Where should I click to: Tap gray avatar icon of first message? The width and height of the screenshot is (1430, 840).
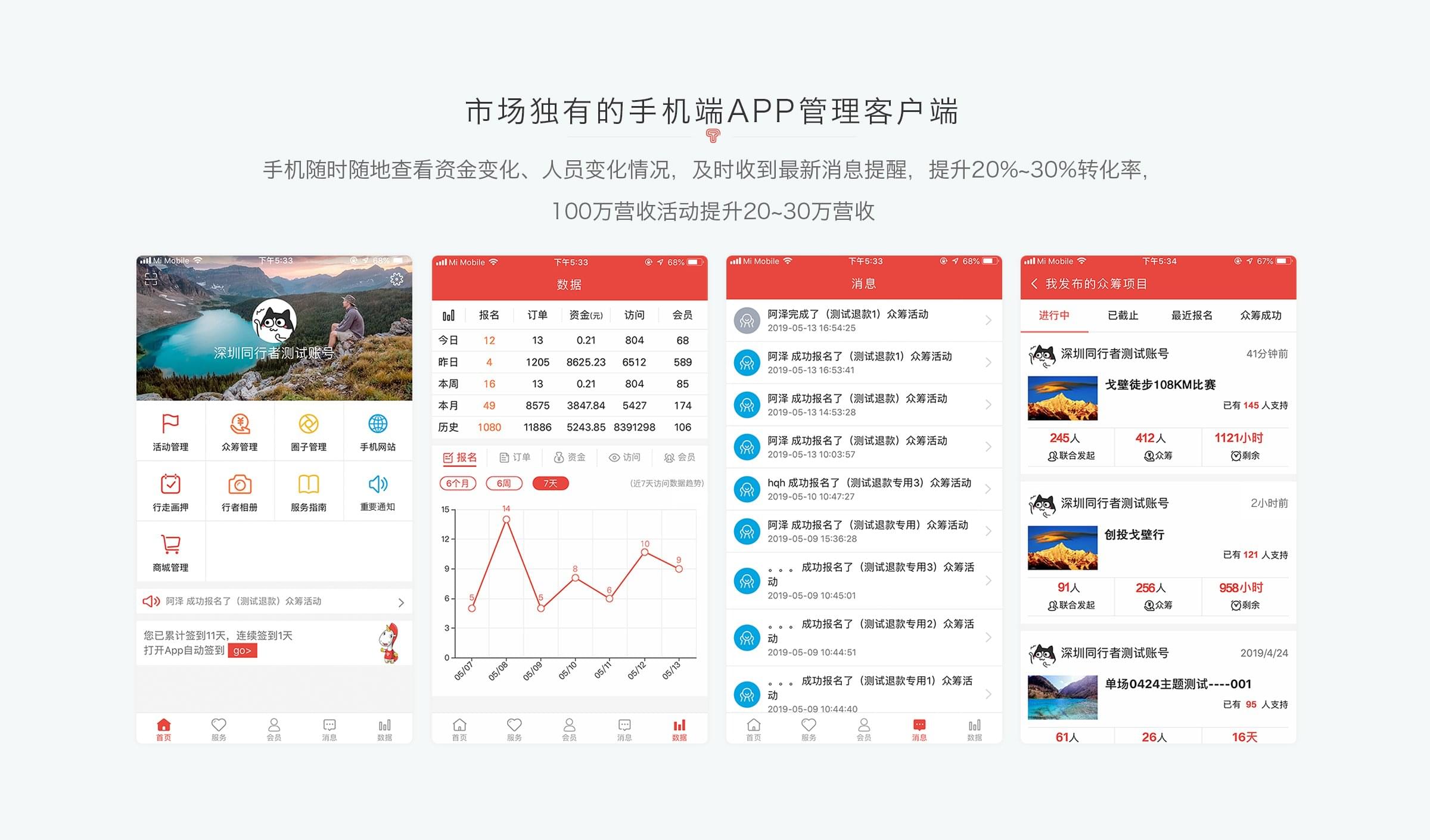pyautogui.click(x=747, y=321)
